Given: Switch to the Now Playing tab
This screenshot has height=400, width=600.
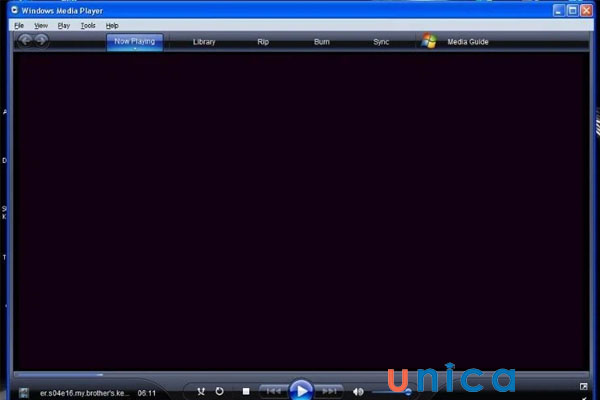Looking at the screenshot, I should (135, 42).
